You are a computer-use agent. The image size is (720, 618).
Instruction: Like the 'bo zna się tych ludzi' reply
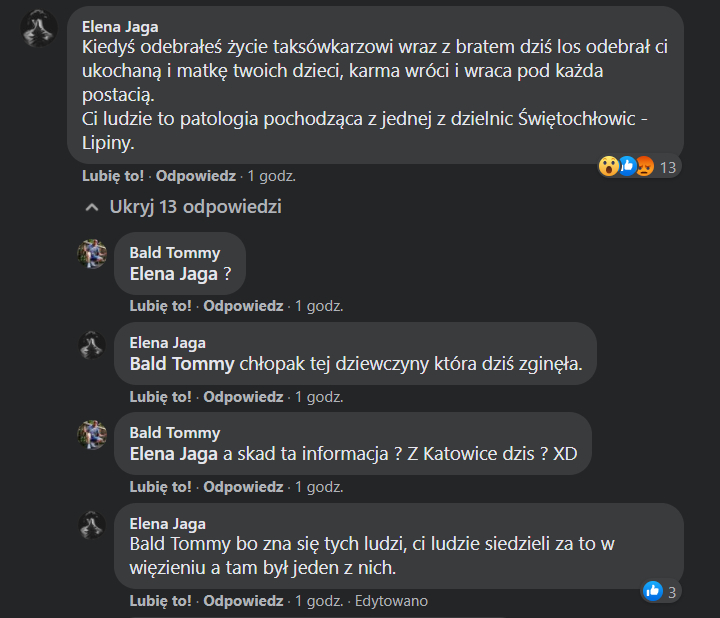tap(160, 601)
